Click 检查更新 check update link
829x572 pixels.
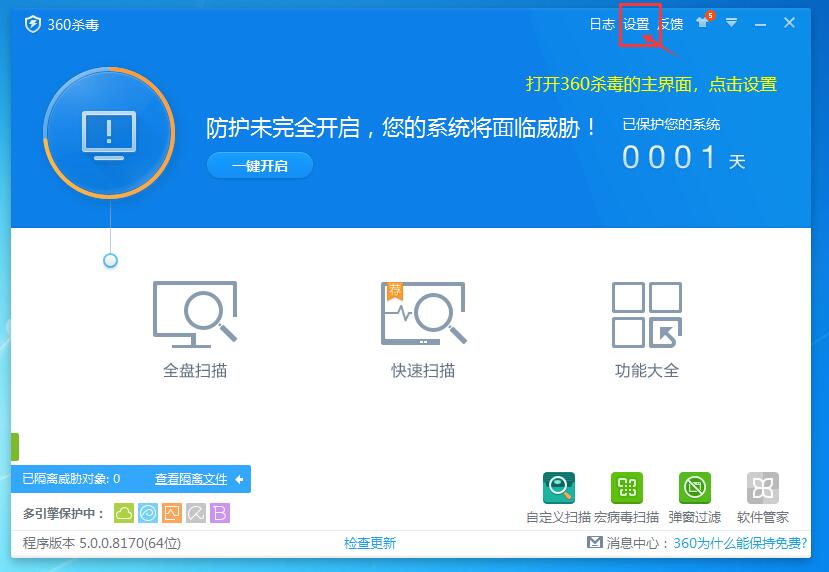coord(370,543)
